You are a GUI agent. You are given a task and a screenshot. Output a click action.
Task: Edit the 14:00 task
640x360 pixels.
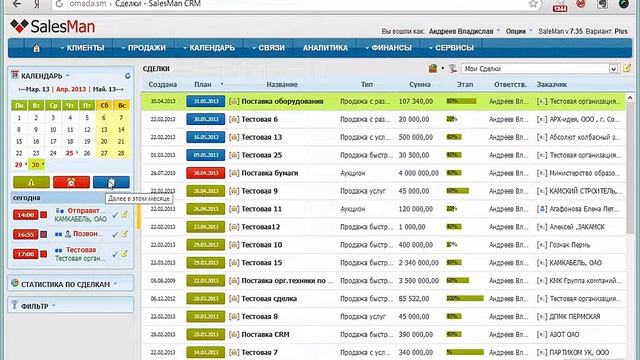[x=124, y=214]
